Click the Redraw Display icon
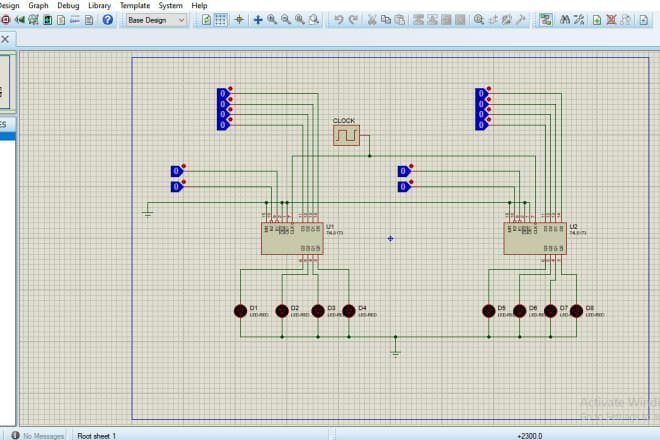660x440 pixels. click(x=206, y=20)
